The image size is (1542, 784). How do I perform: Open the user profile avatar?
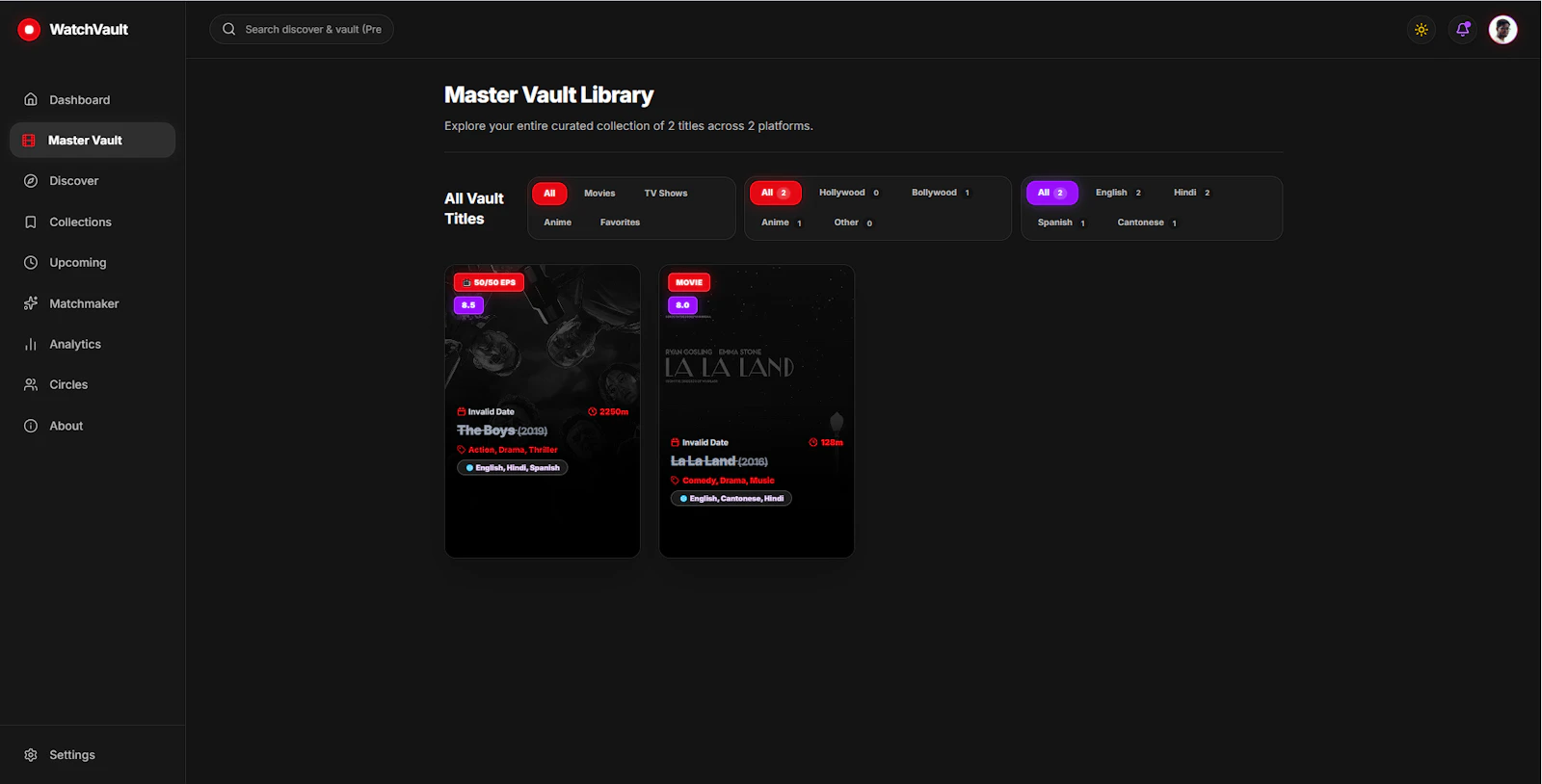click(1503, 30)
